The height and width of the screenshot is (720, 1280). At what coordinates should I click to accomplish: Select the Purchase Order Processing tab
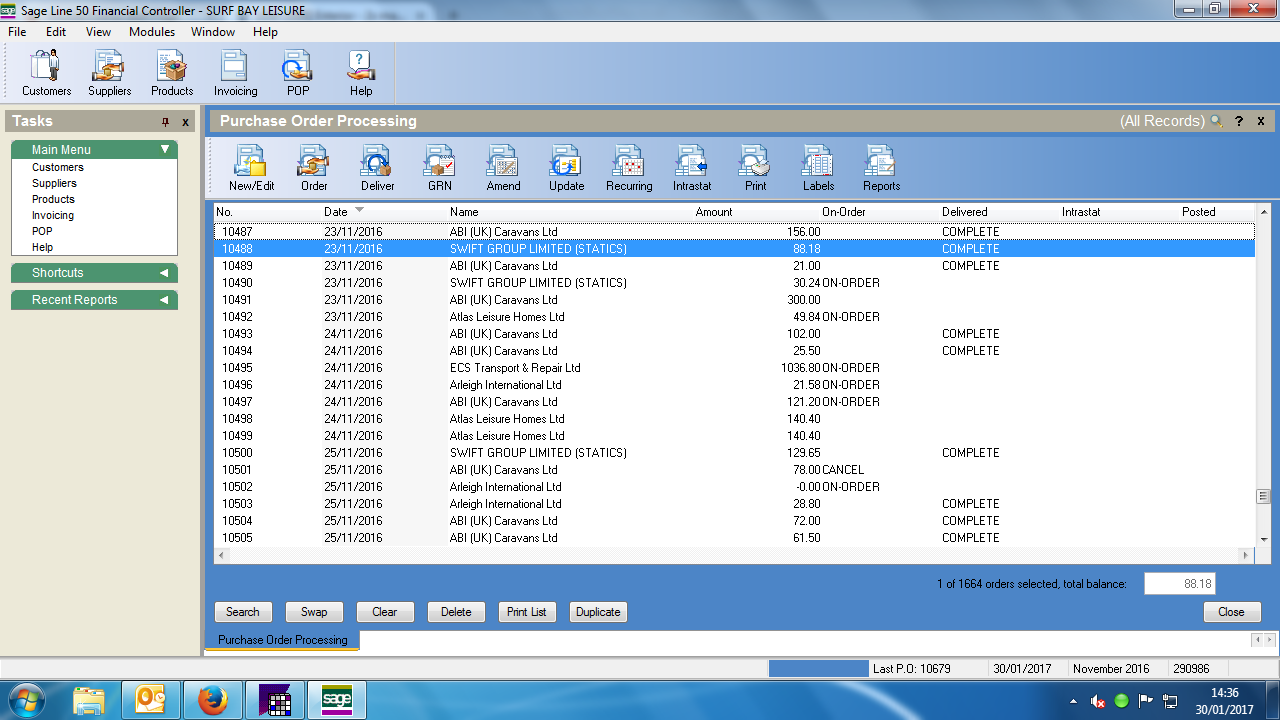[x=283, y=640]
